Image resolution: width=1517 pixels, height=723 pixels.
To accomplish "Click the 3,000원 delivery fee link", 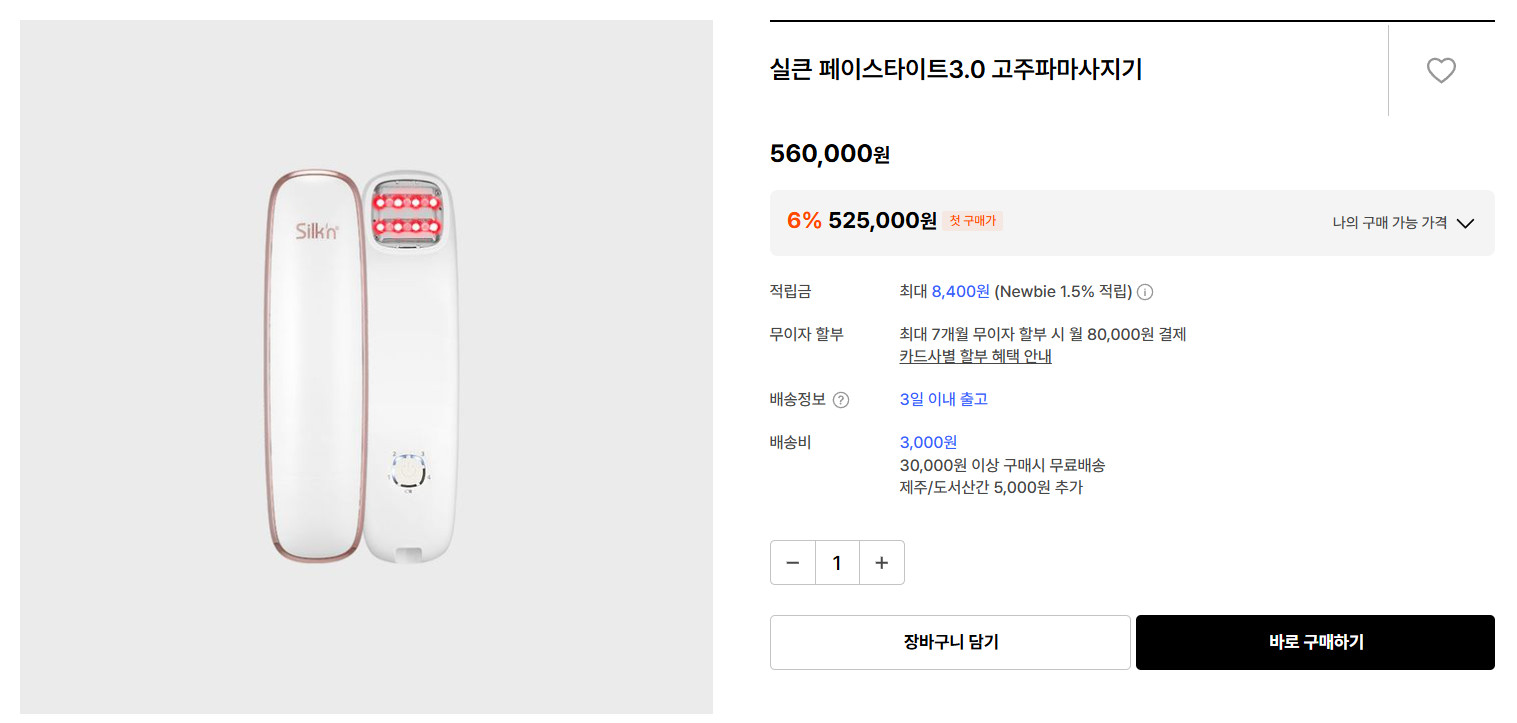I will (928, 441).
